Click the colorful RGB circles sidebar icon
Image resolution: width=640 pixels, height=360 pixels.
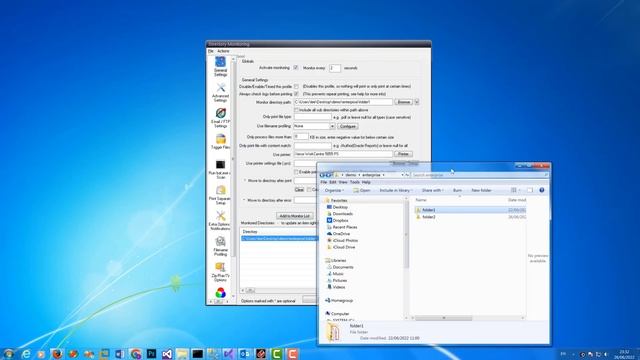220,292
